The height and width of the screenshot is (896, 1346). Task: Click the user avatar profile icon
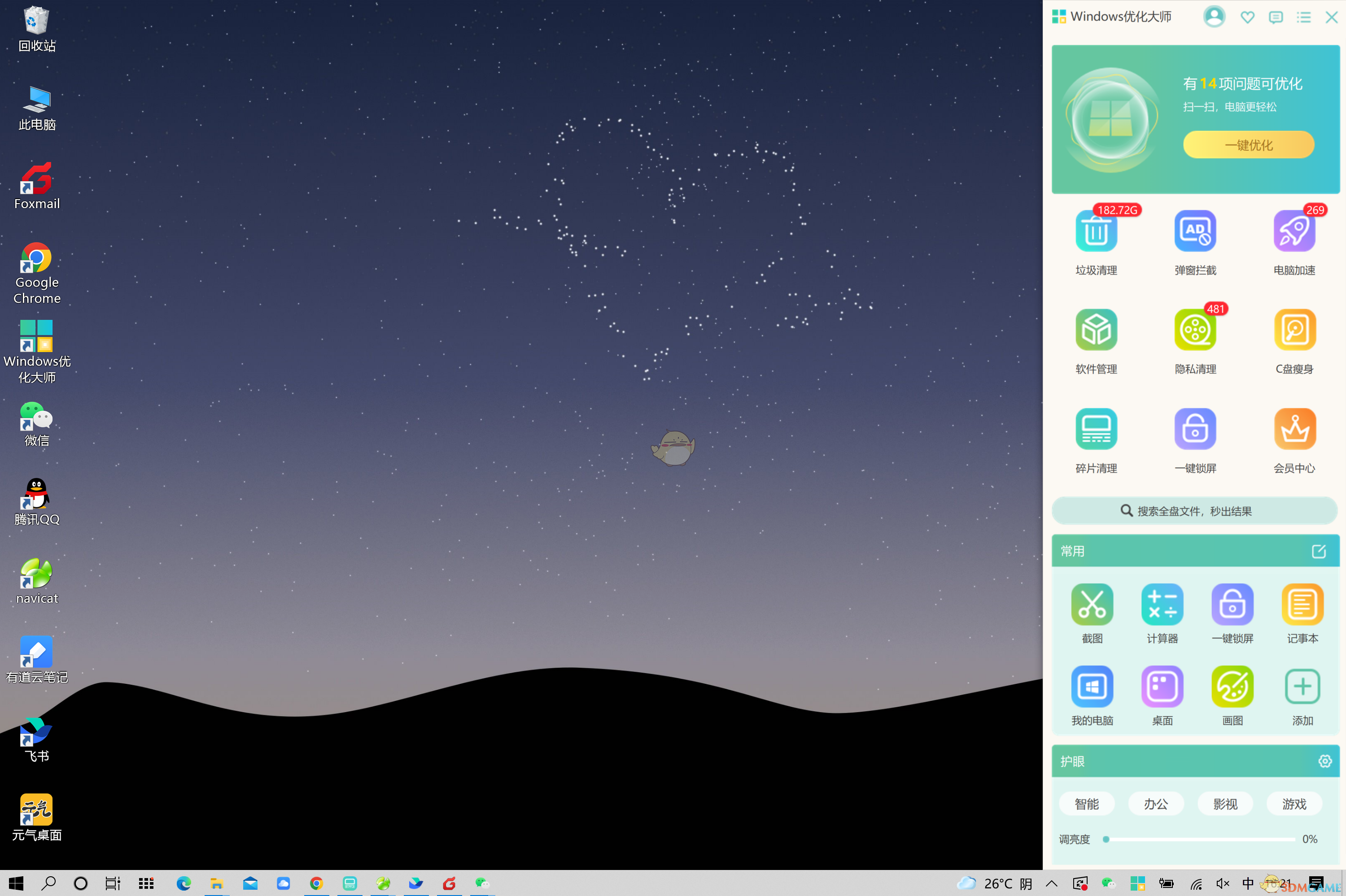[1214, 17]
